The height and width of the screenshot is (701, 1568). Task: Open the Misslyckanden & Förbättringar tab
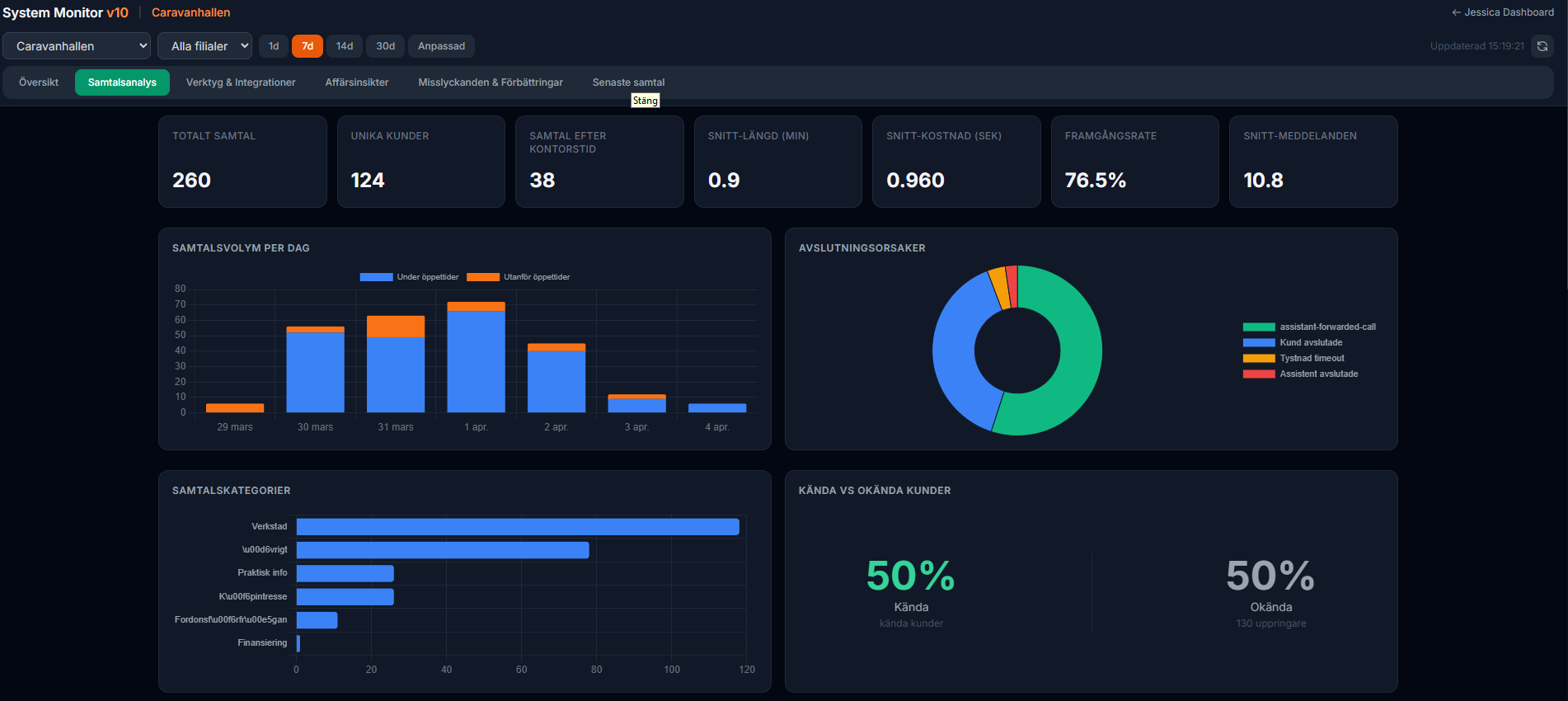(x=490, y=82)
